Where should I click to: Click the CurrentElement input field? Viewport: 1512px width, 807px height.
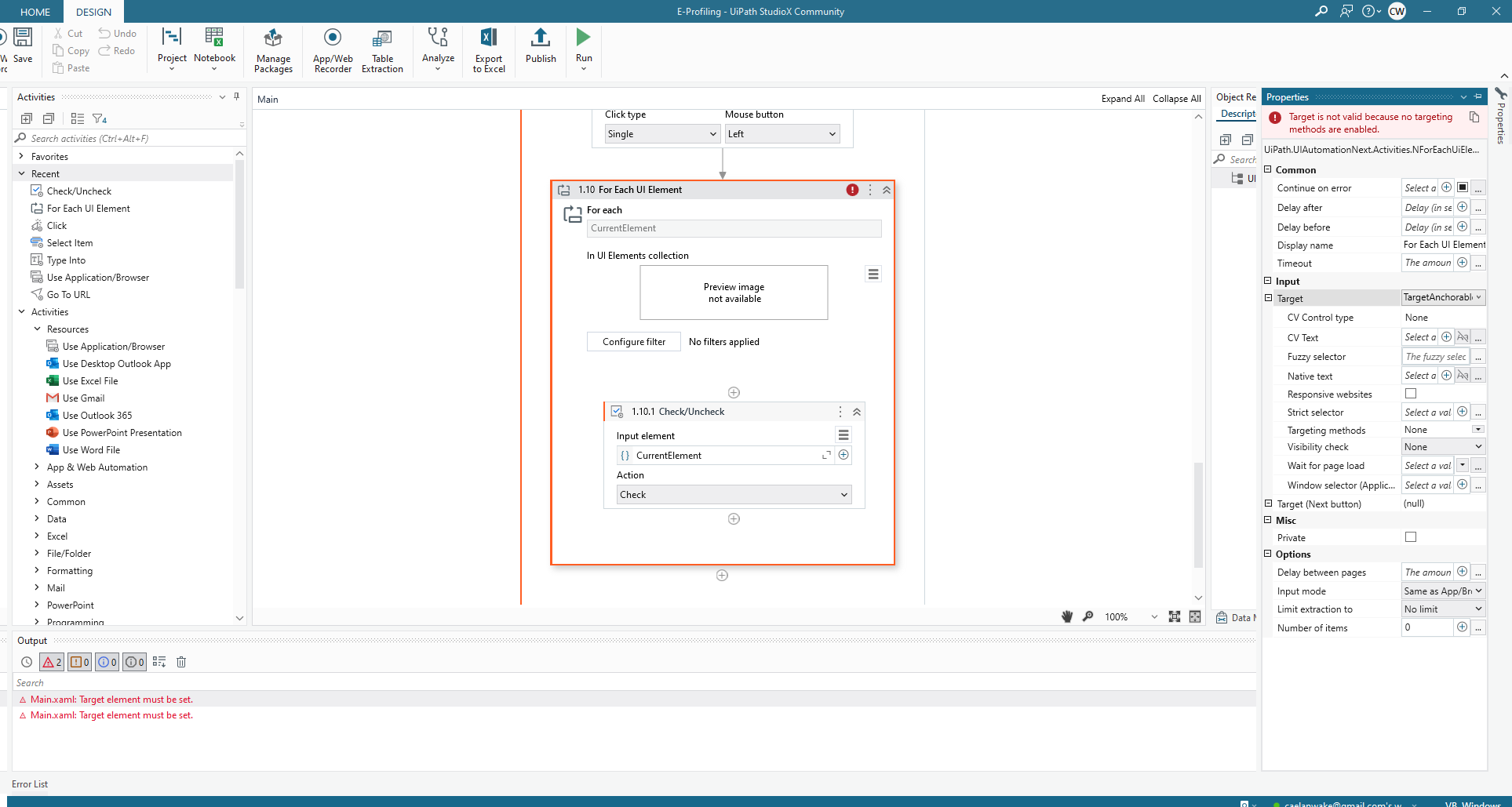pyautogui.click(x=733, y=228)
